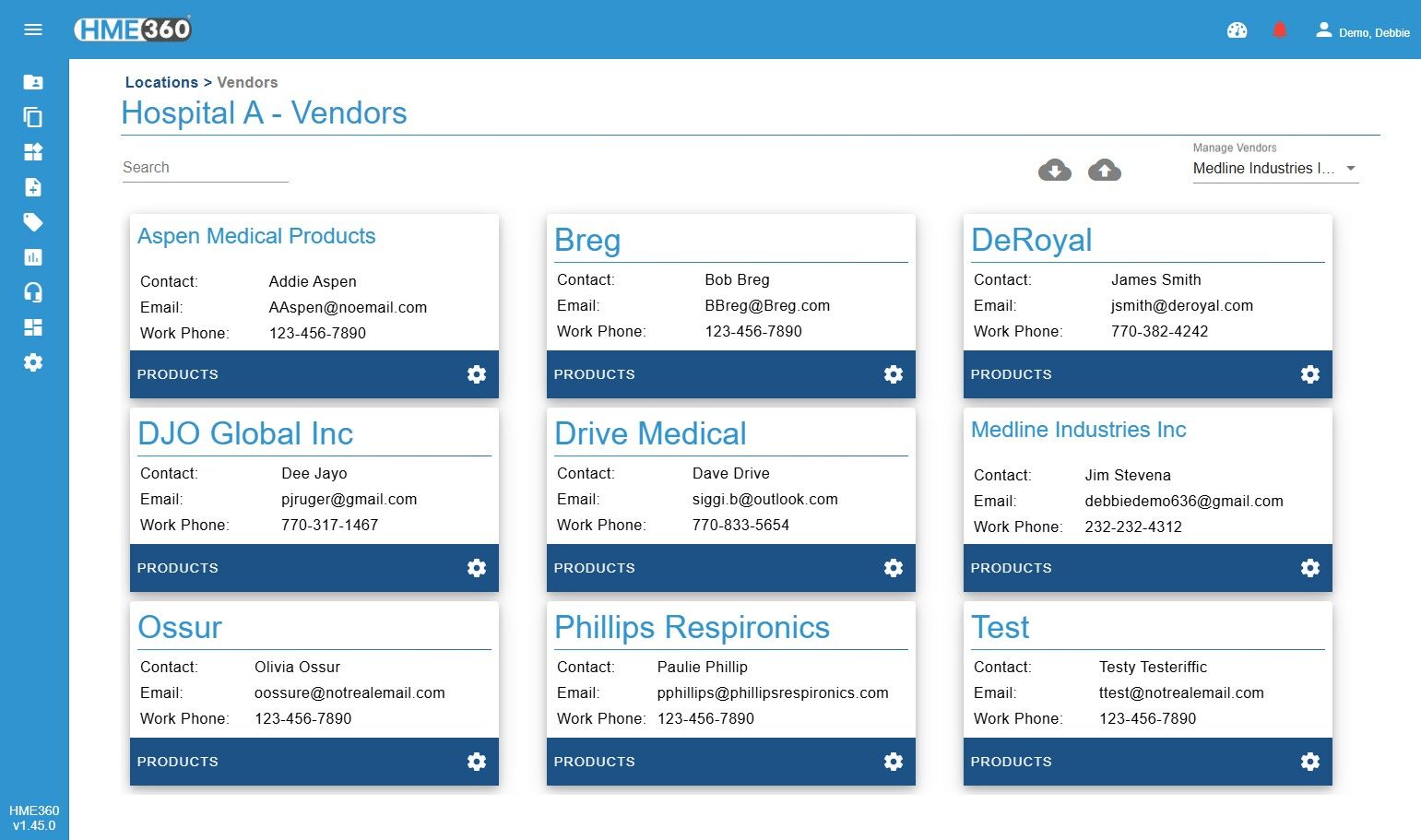Click phone number 232-232-4312

click(x=1133, y=526)
